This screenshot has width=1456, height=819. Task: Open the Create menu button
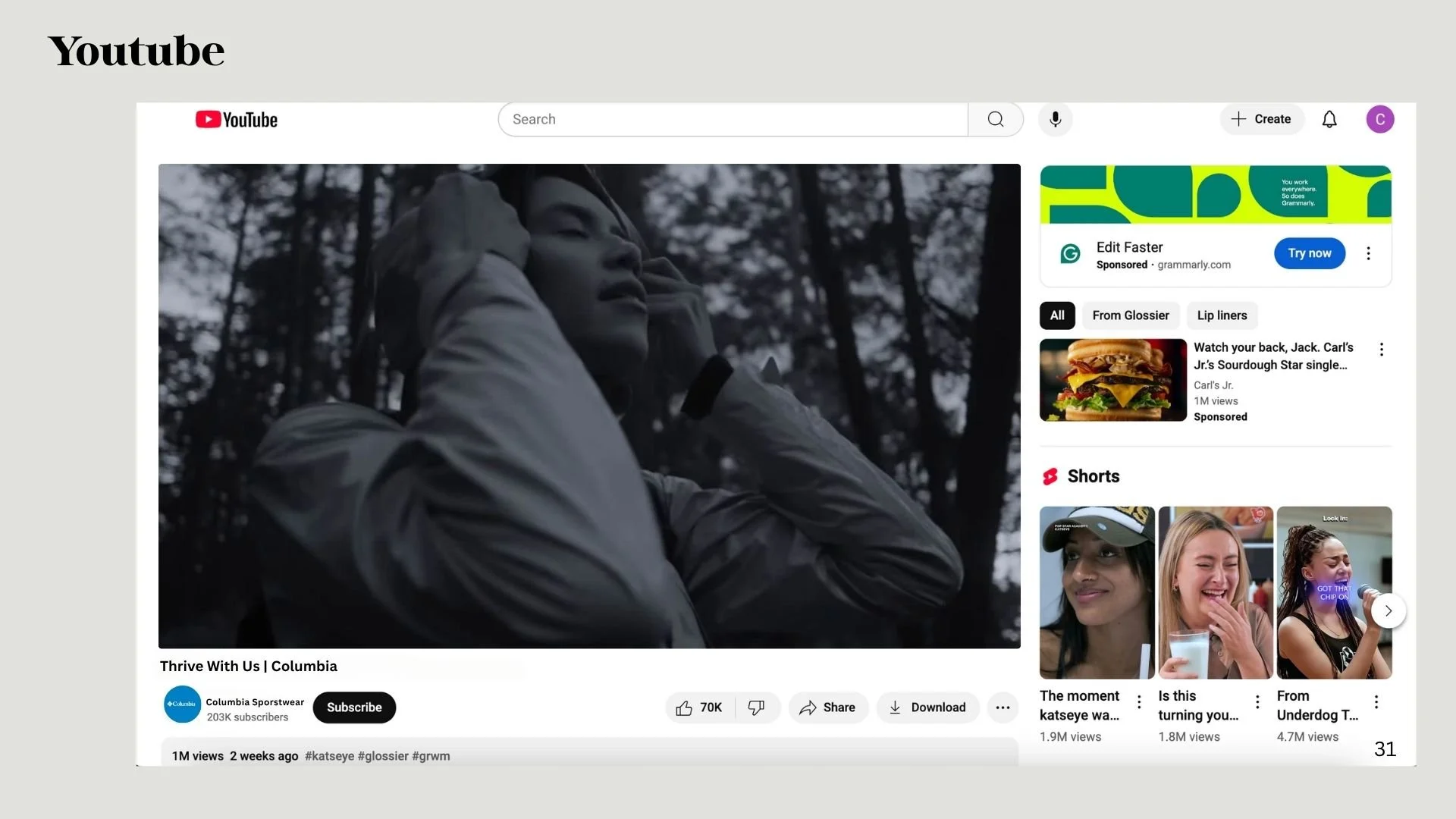point(1261,119)
